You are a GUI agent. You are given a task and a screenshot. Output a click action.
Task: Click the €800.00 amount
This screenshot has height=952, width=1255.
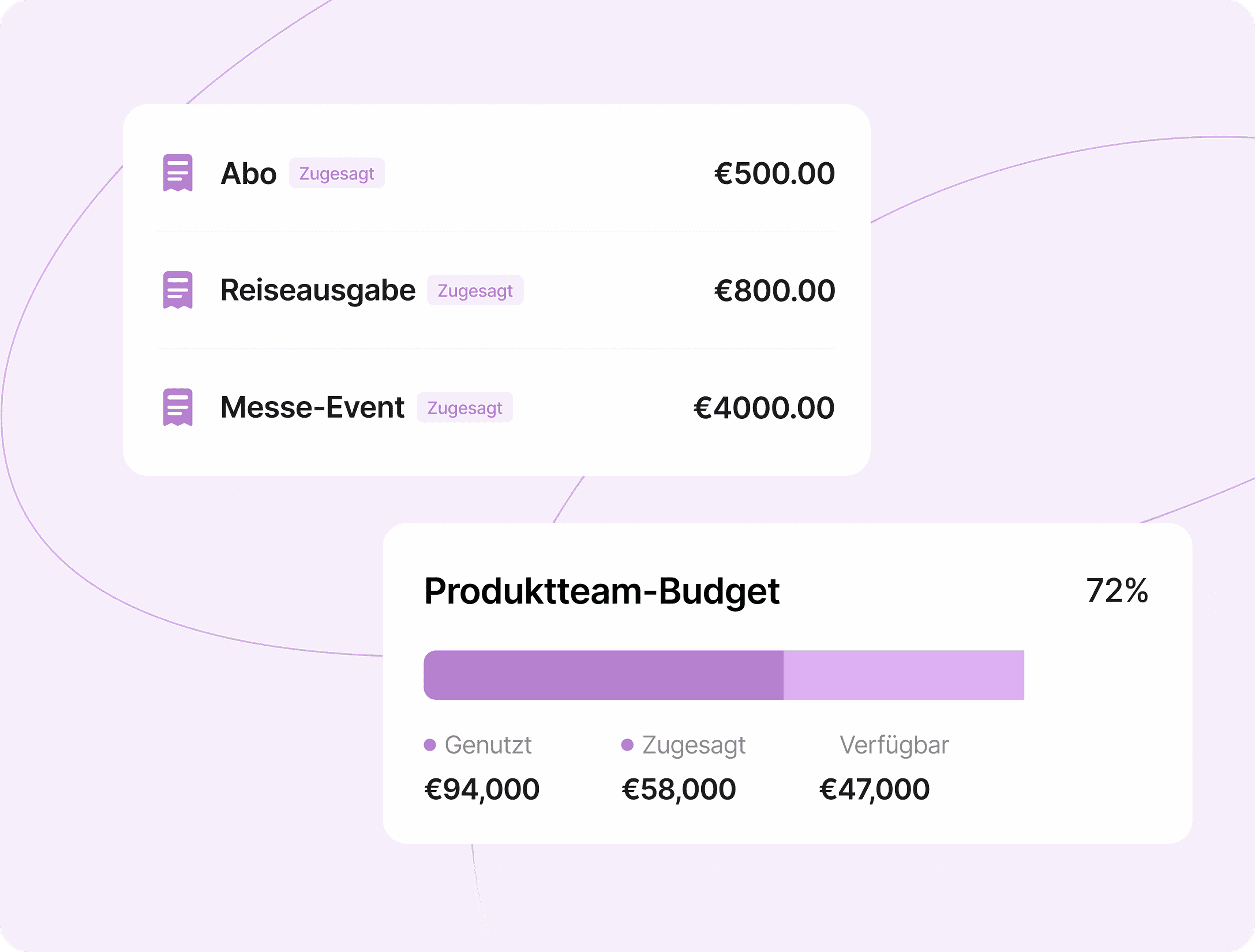click(x=775, y=290)
